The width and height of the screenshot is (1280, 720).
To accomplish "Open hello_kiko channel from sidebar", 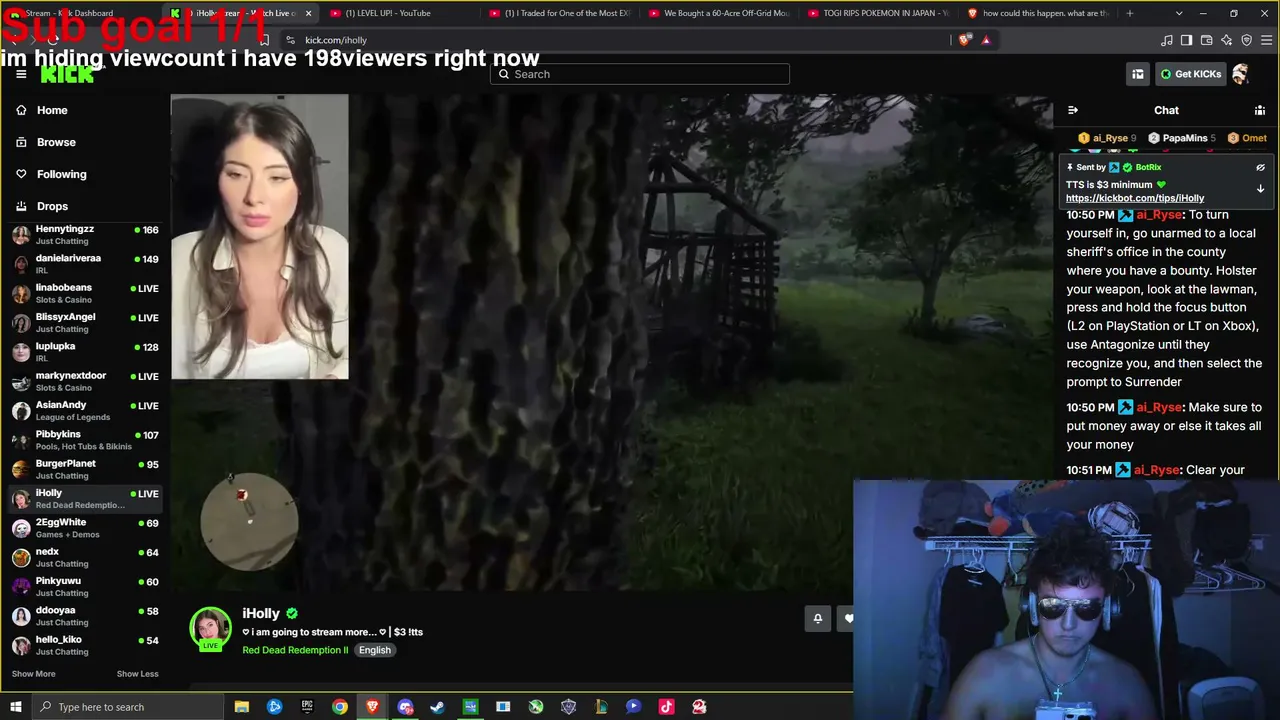I will point(85,645).
